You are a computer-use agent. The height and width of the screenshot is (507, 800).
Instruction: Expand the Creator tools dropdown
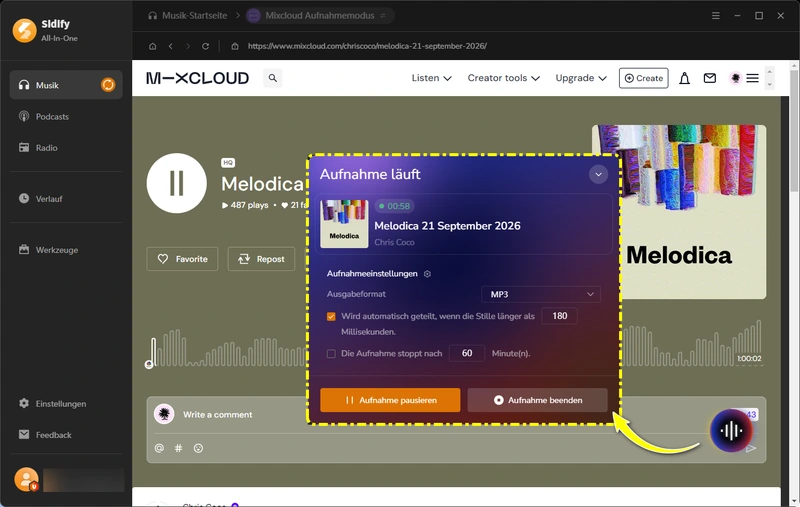[x=504, y=78]
